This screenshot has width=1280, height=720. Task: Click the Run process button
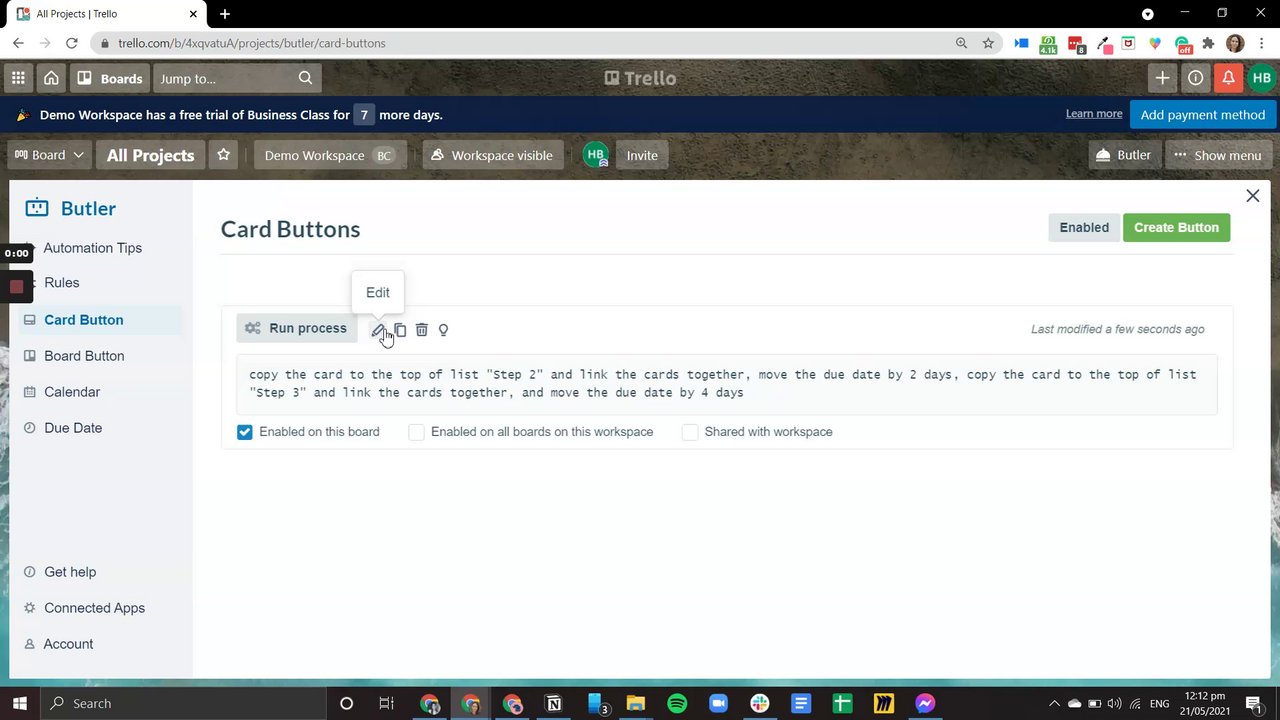tap(297, 328)
